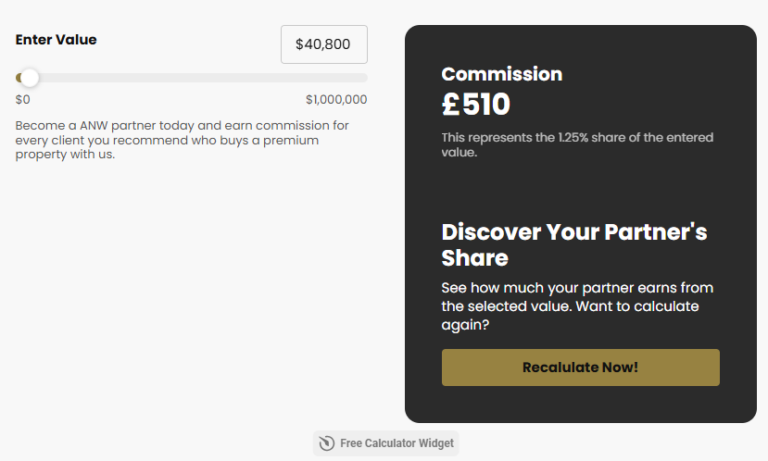The width and height of the screenshot is (768, 461).
Task: Click the Enter Value label
Action: point(56,40)
